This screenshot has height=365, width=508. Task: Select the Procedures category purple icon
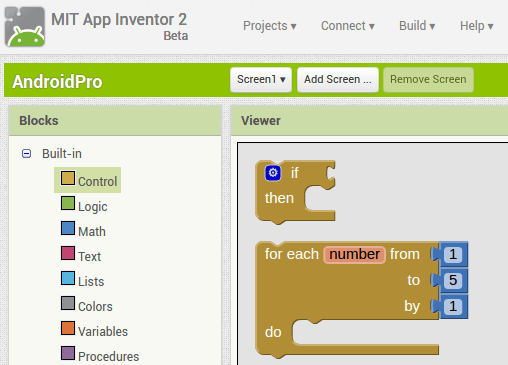tap(68, 353)
